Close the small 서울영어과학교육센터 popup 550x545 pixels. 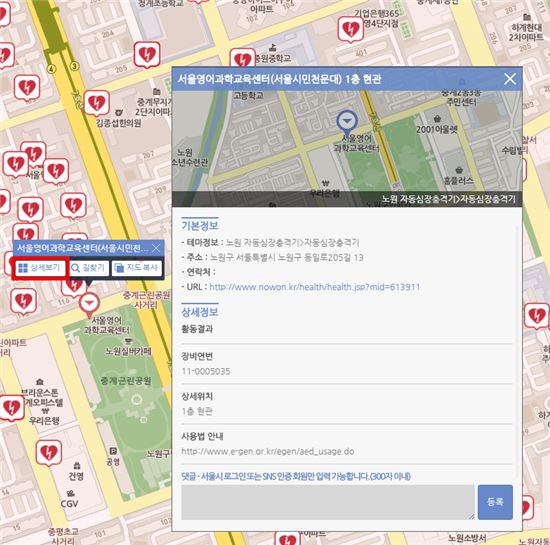pyautogui.click(x=156, y=248)
